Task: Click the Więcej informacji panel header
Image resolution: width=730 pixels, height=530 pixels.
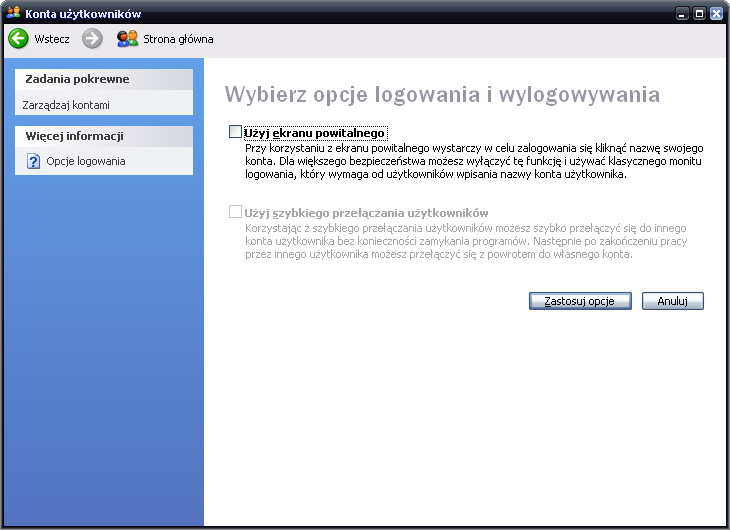Action: pos(104,136)
